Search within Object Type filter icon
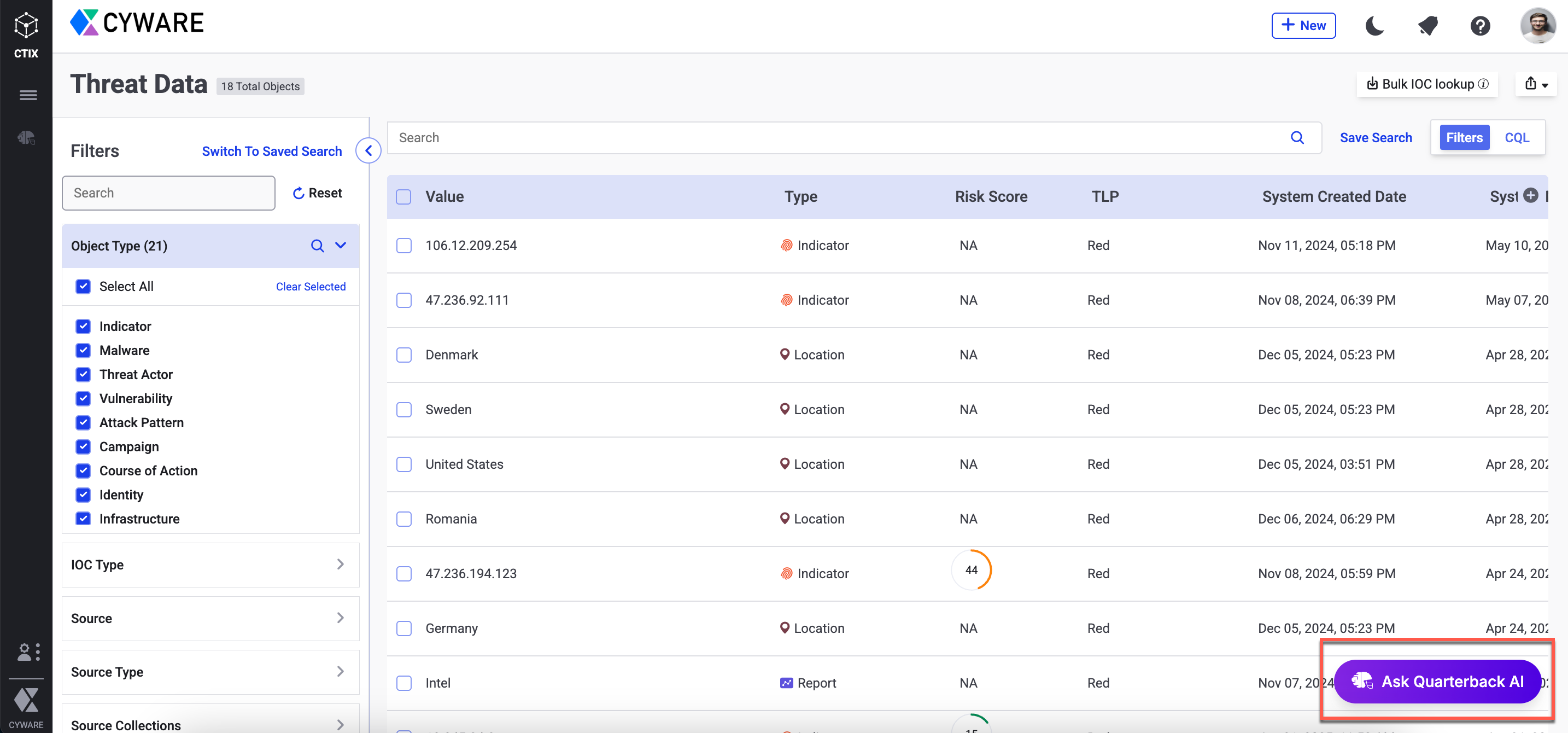1568x733 pixels. [317, 246]
